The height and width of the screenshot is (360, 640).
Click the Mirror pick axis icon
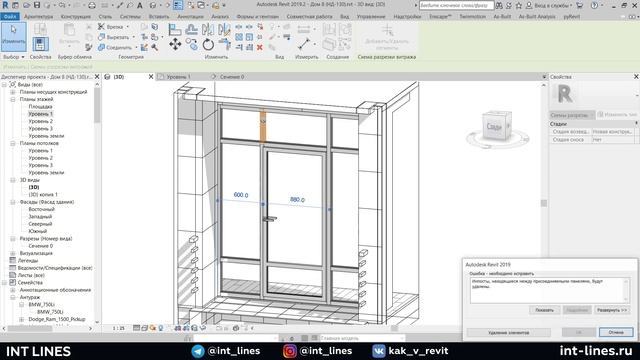208,29
